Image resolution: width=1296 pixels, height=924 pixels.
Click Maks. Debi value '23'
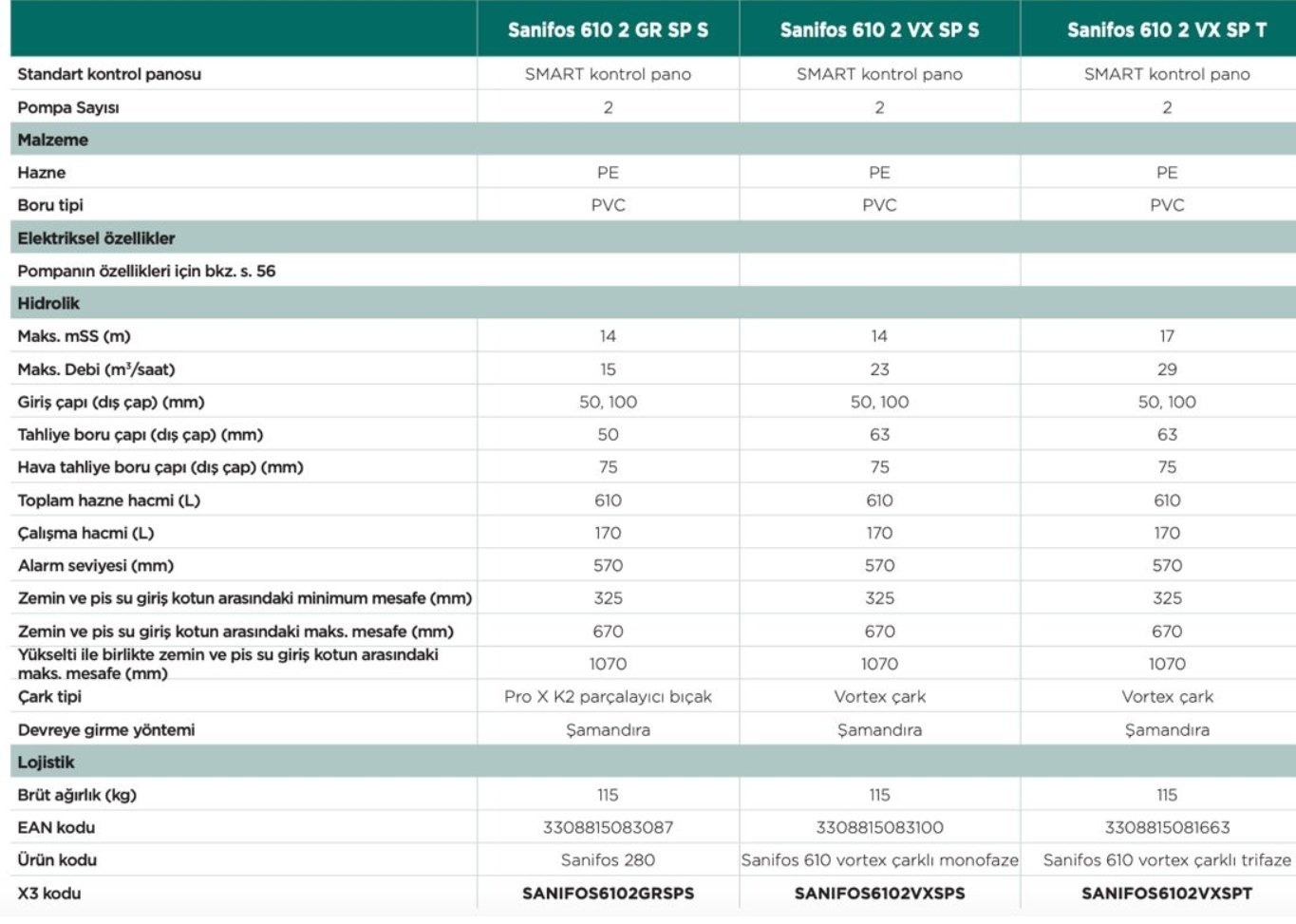[879, 369]
